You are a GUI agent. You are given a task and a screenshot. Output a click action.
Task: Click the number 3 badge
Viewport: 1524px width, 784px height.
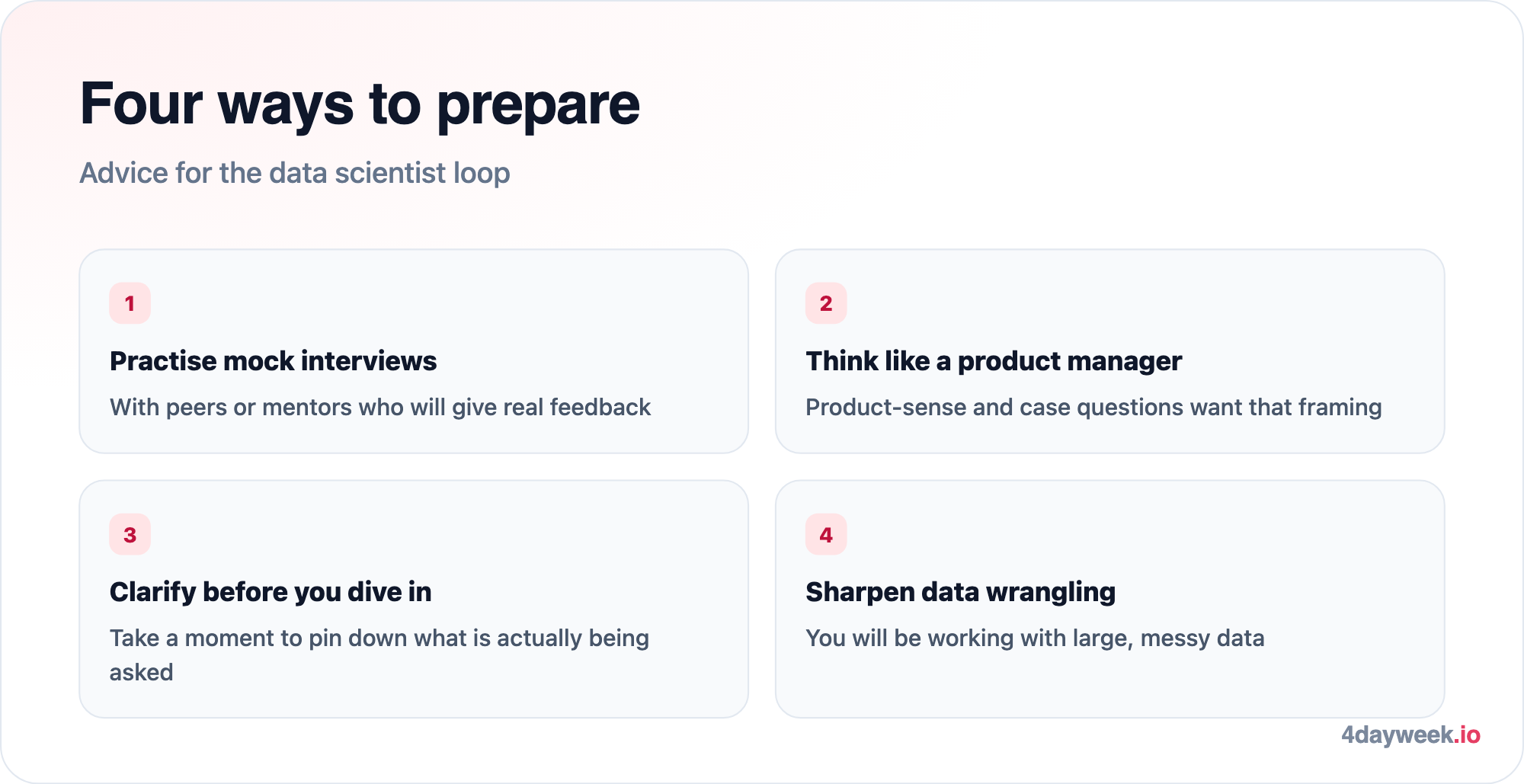click(130, 535)
